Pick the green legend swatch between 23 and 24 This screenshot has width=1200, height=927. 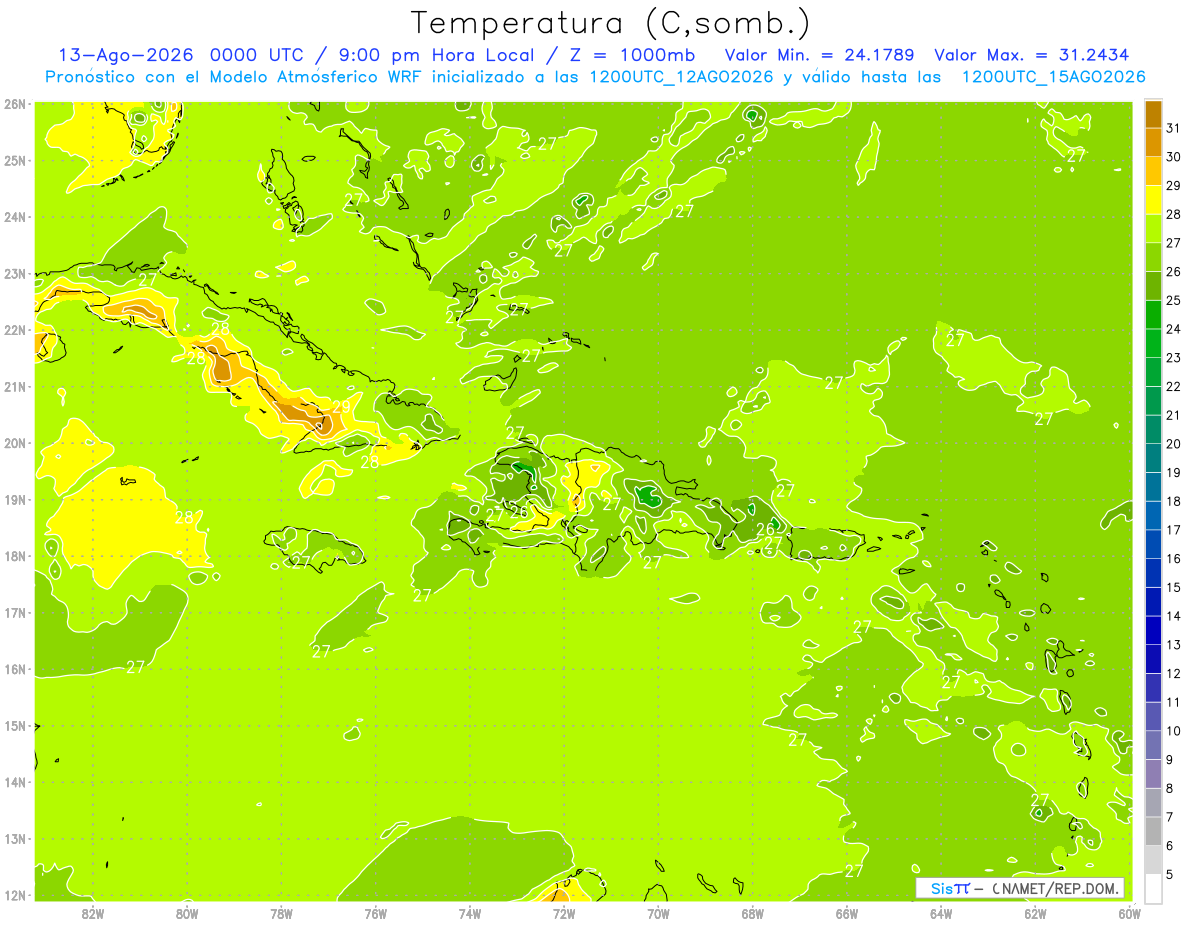1153,343
